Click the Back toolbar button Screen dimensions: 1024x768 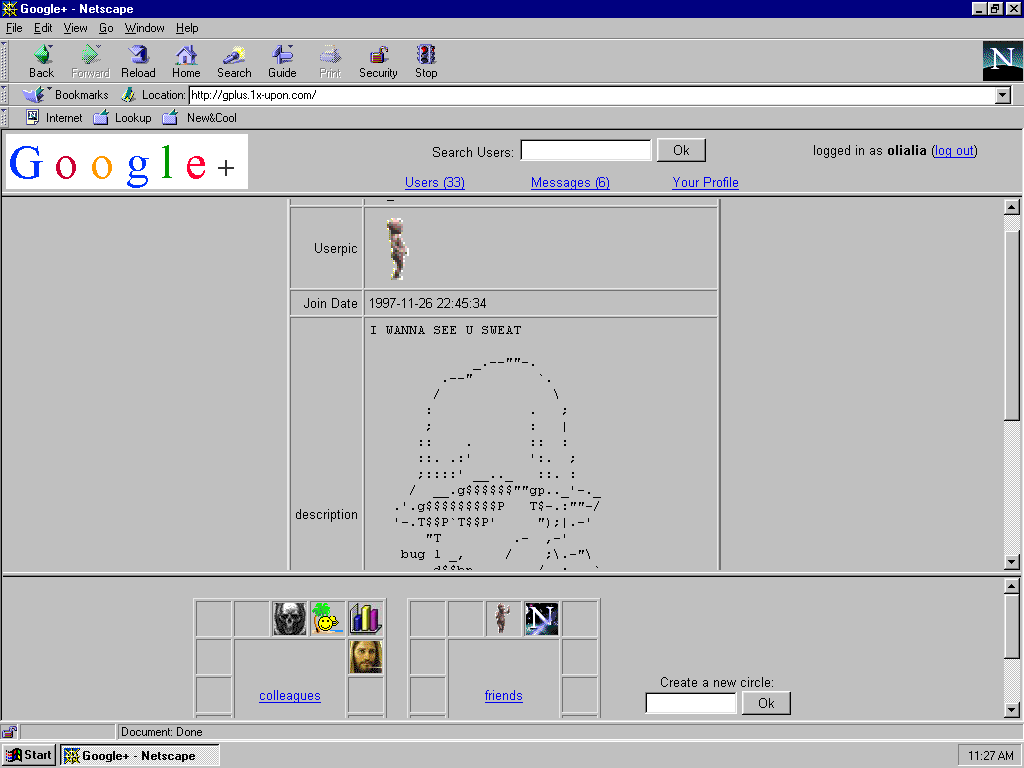click(x=41, y=61)
